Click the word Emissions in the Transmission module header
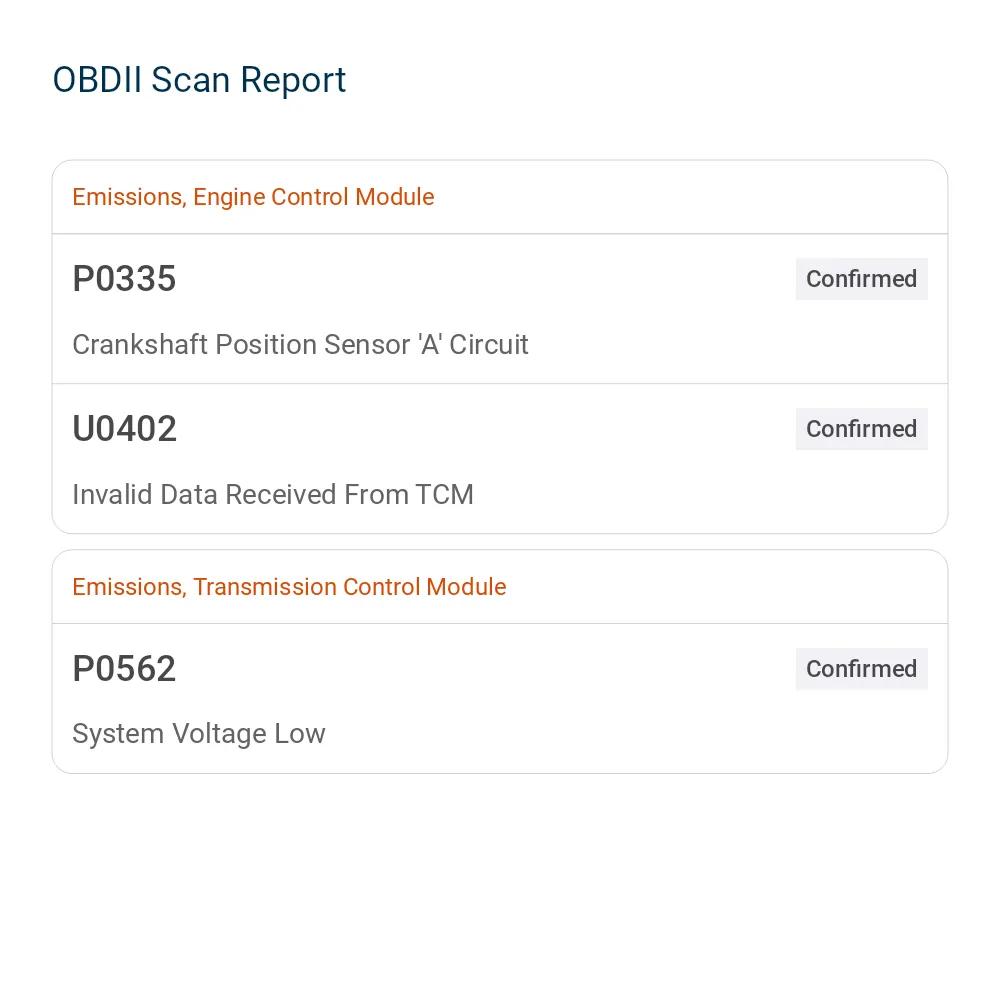The width and height of the screenshot is (1000, 1000). 129,587
